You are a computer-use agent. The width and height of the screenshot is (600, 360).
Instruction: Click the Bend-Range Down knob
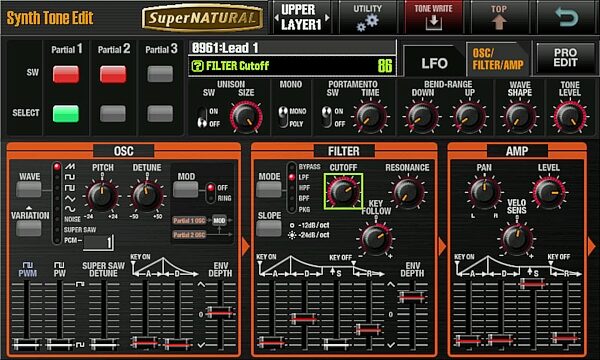click(x=421, y=117)
